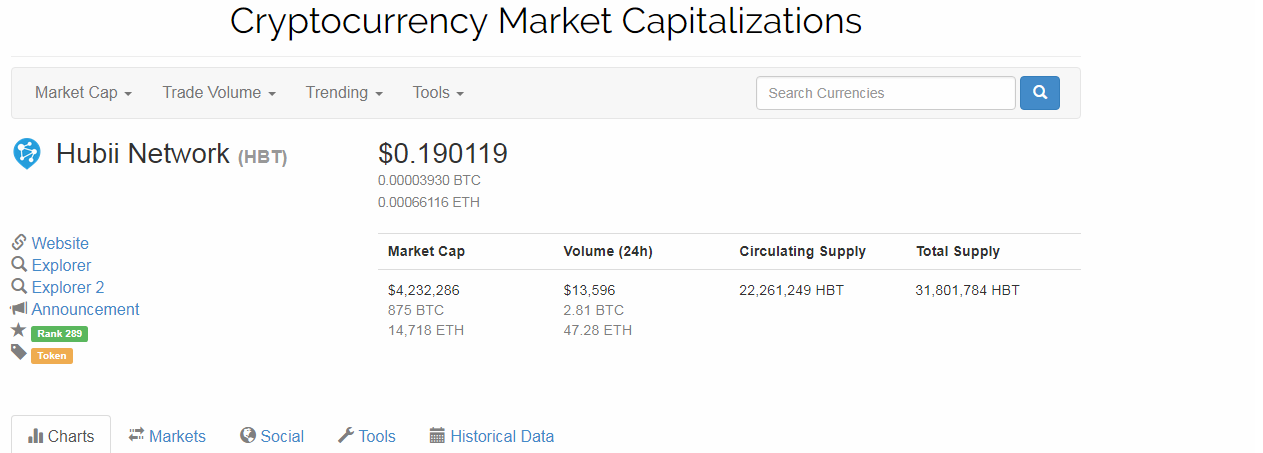Click the 47.28 ETH volume value

(598, 330)
